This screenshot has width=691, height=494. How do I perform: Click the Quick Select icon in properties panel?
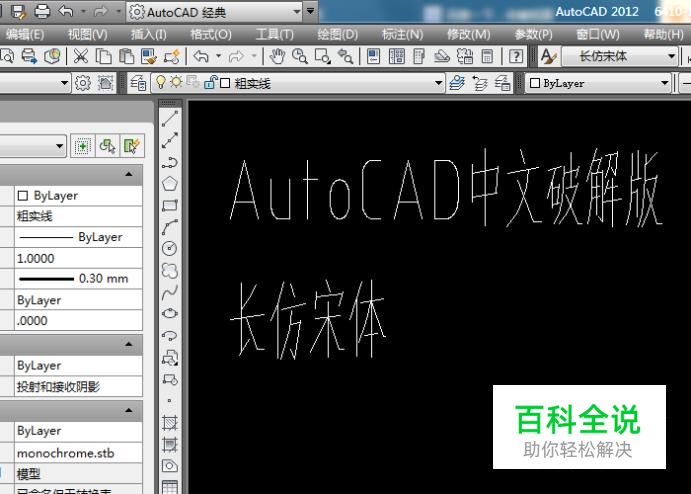pyautogui.click(x=131, y=146)
